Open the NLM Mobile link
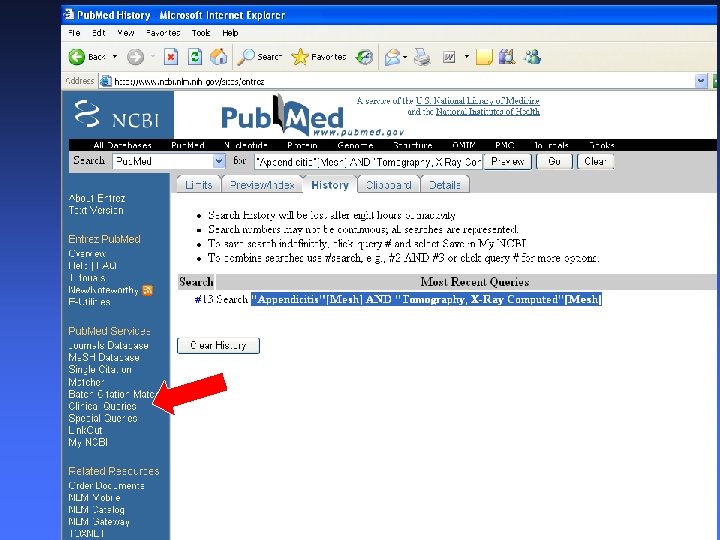The image size is (720, 540). click(x=95, y=498)
